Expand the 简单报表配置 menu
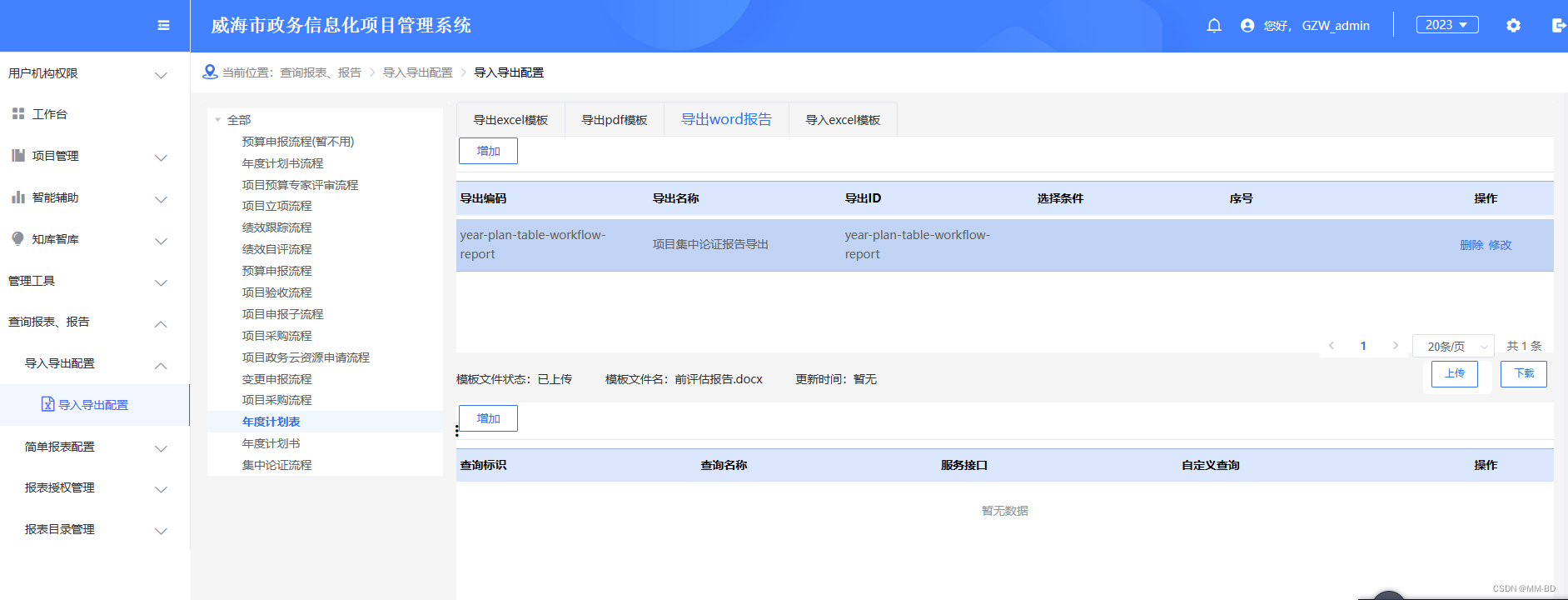 pos(162,448)
